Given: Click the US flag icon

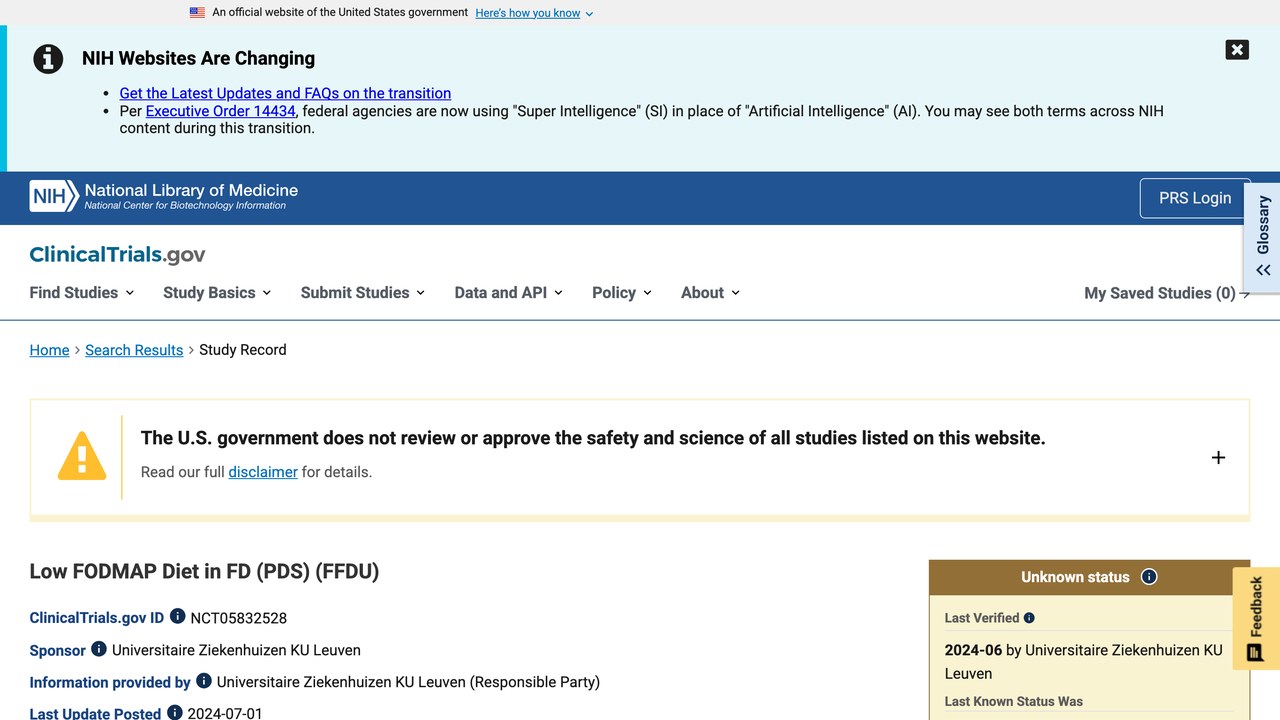Looking at the screenshot, I should pos(197,13).
